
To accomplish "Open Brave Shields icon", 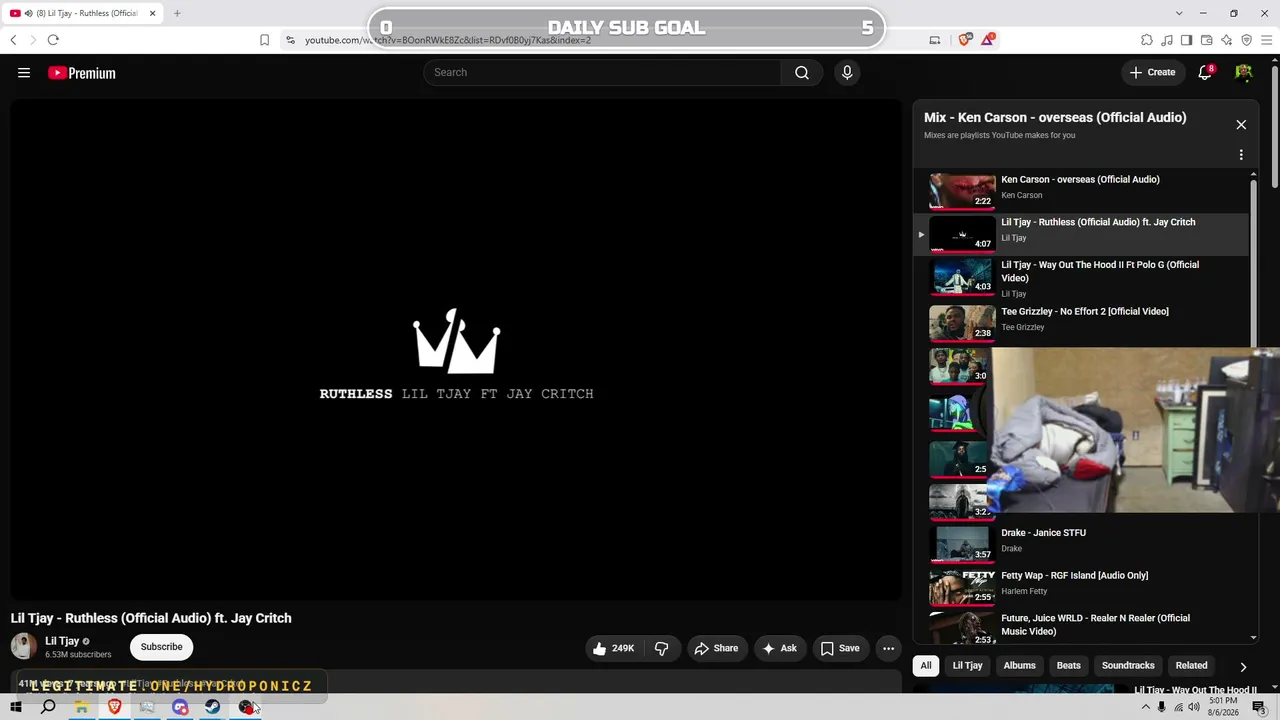I will (x=964, y=40).
